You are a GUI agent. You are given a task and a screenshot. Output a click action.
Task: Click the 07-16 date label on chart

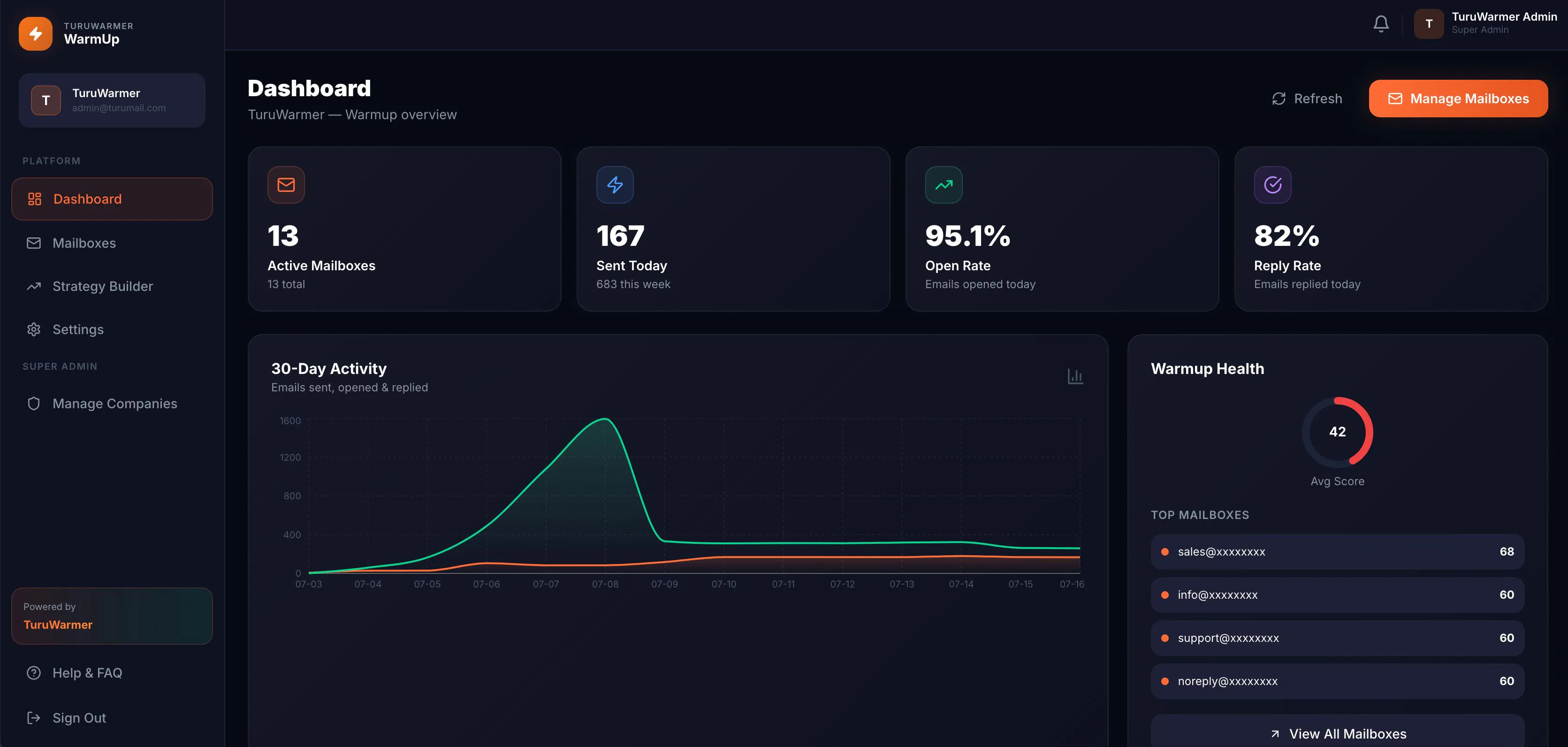point(1071,584)
